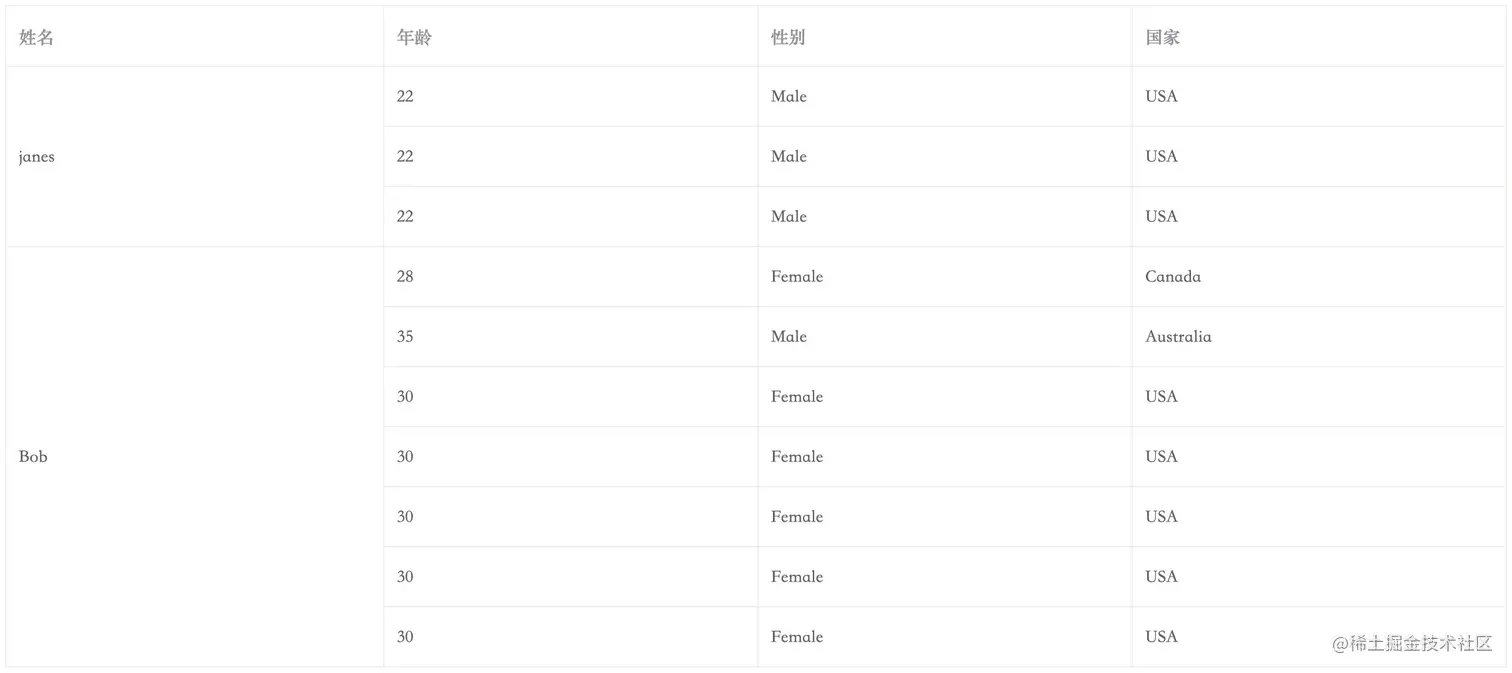Viewport: 1512px width, 673px height.
Task: Click the age 35 cell
Action: coord(571,337)
